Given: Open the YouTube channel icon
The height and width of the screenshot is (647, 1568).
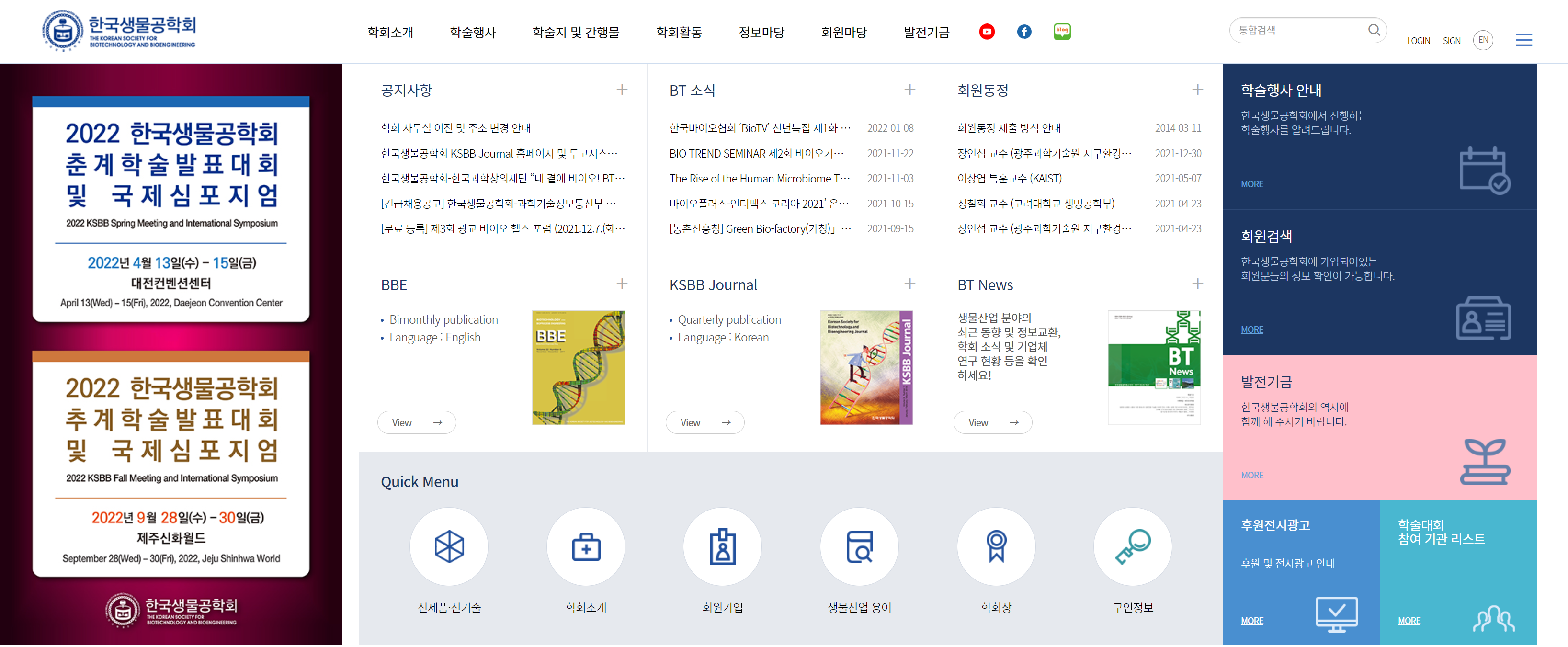Looking at the screenshot, I should [x=987, y=32].
